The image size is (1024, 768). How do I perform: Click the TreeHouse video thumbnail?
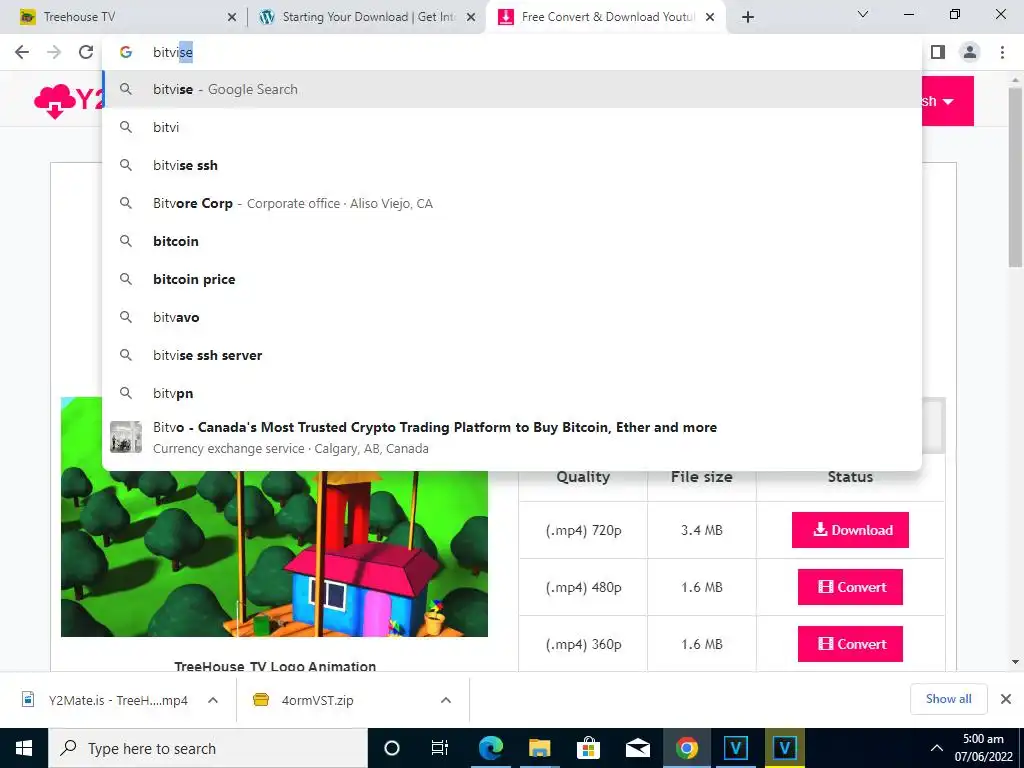(x=274, y=552)
